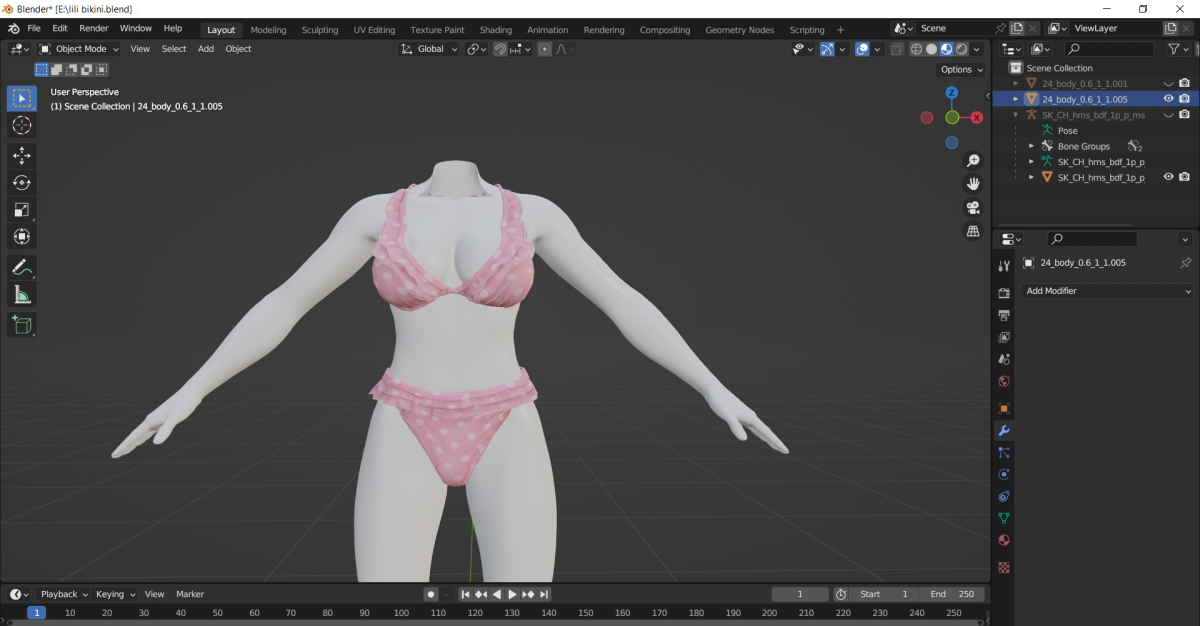Image resolution: width=1200 pixels, height=626 pixels.
Task: Open Global transform orientation dropdown
Action: 430,49
